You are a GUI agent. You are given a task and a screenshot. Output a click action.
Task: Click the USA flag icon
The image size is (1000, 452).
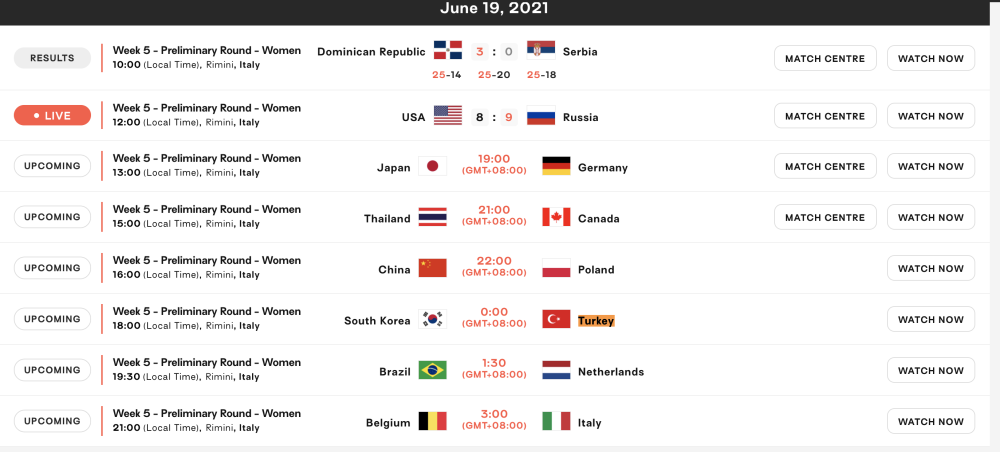tap(448, 115)
